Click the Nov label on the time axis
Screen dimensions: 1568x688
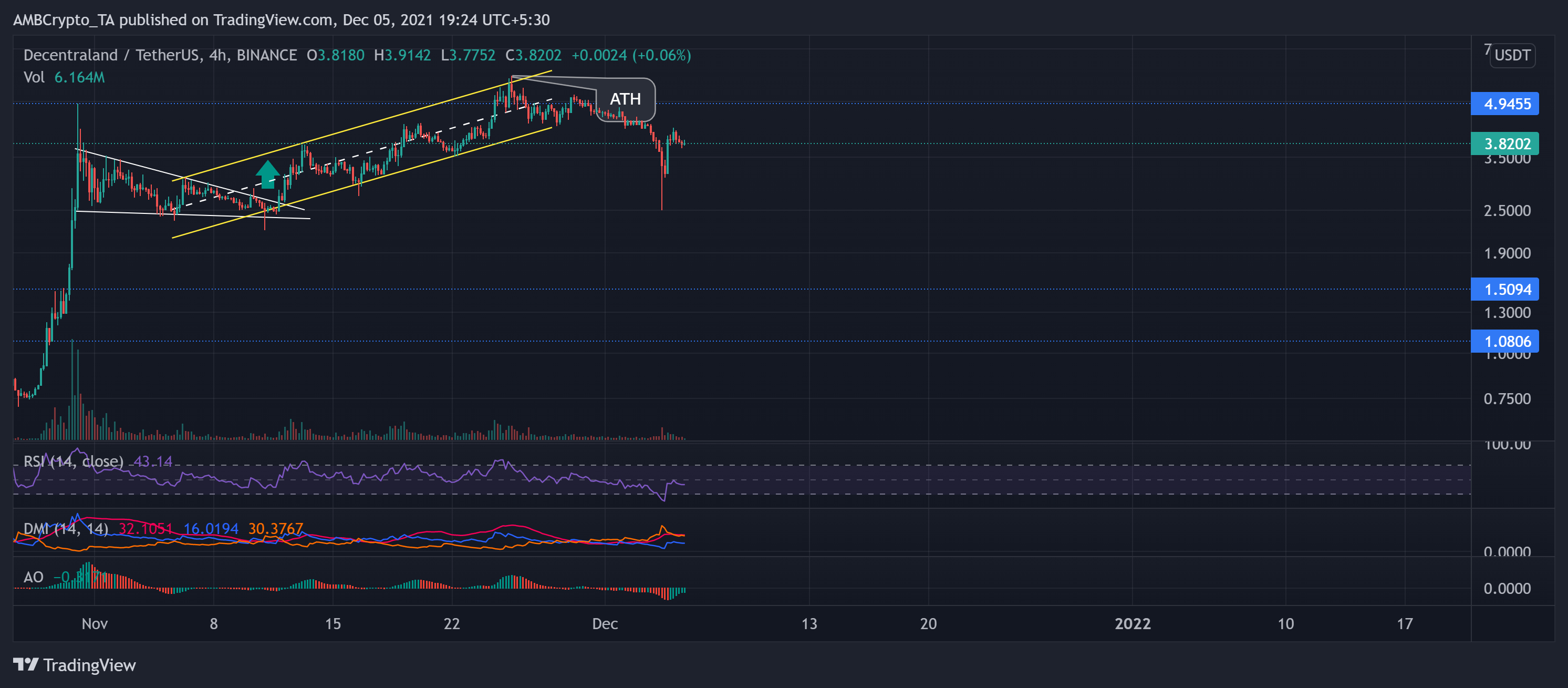pos(95,623)
